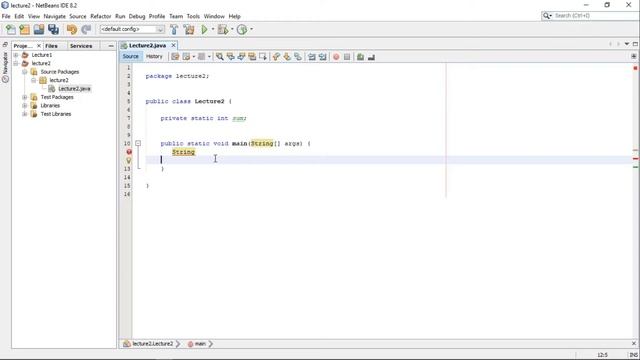Open the Navigate menu
Screen dimensions: 640x360
point(55,16)
